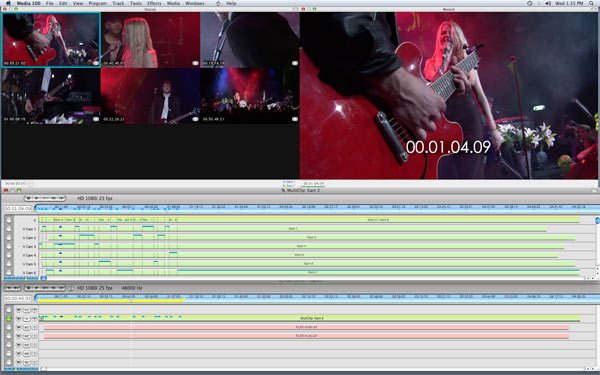Click the script menu icon beside Help

(x=218, y=3)
